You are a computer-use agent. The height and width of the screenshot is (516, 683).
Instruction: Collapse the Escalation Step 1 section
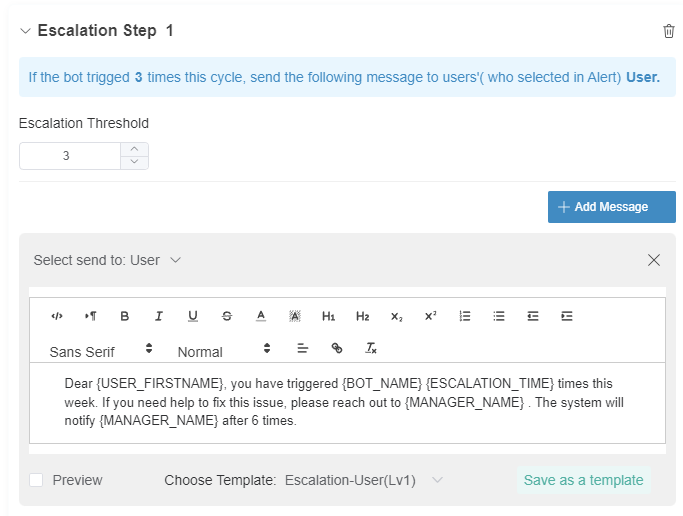pos(25,31)
